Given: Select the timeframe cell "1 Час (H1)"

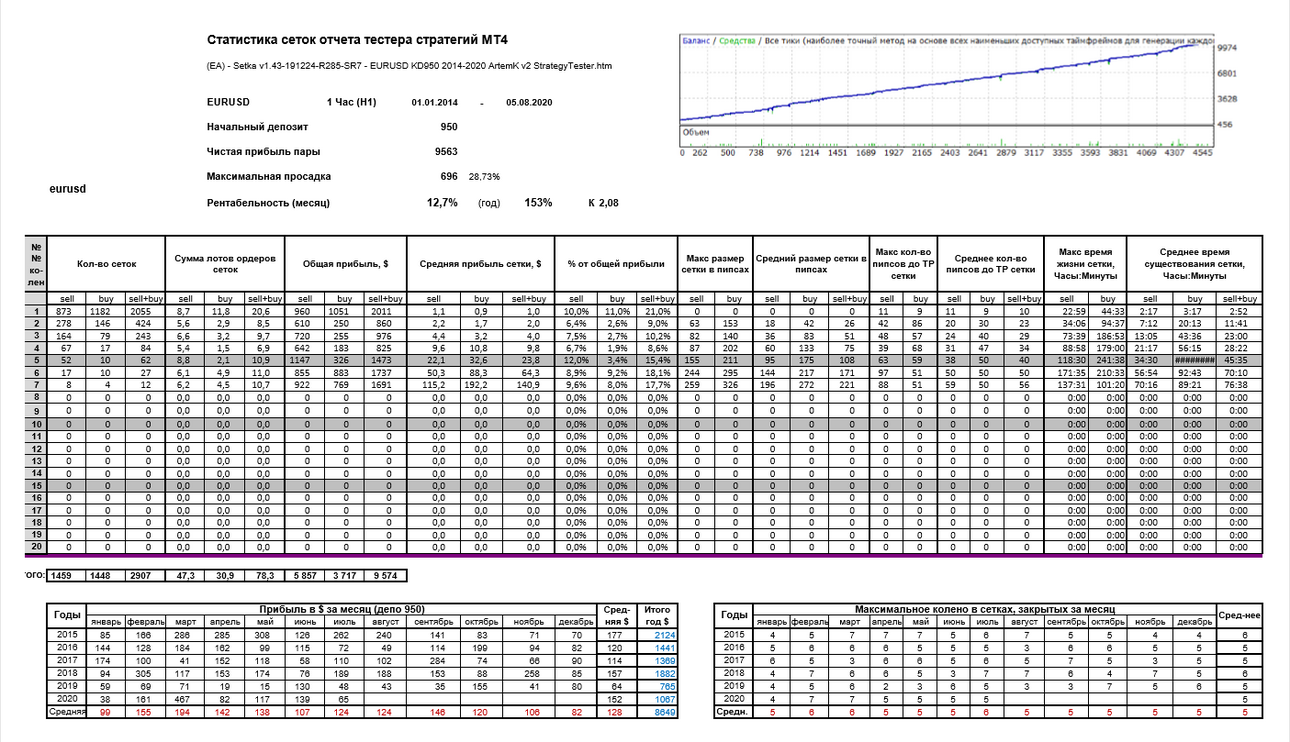Looking at the screenshot, I should pyautogui.click(x=352, y=102).
